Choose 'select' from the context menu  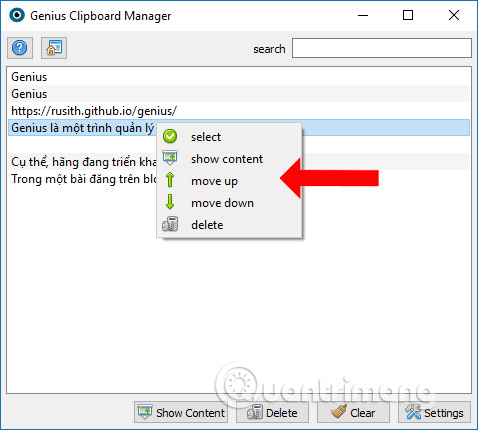[x=229, y=137]
